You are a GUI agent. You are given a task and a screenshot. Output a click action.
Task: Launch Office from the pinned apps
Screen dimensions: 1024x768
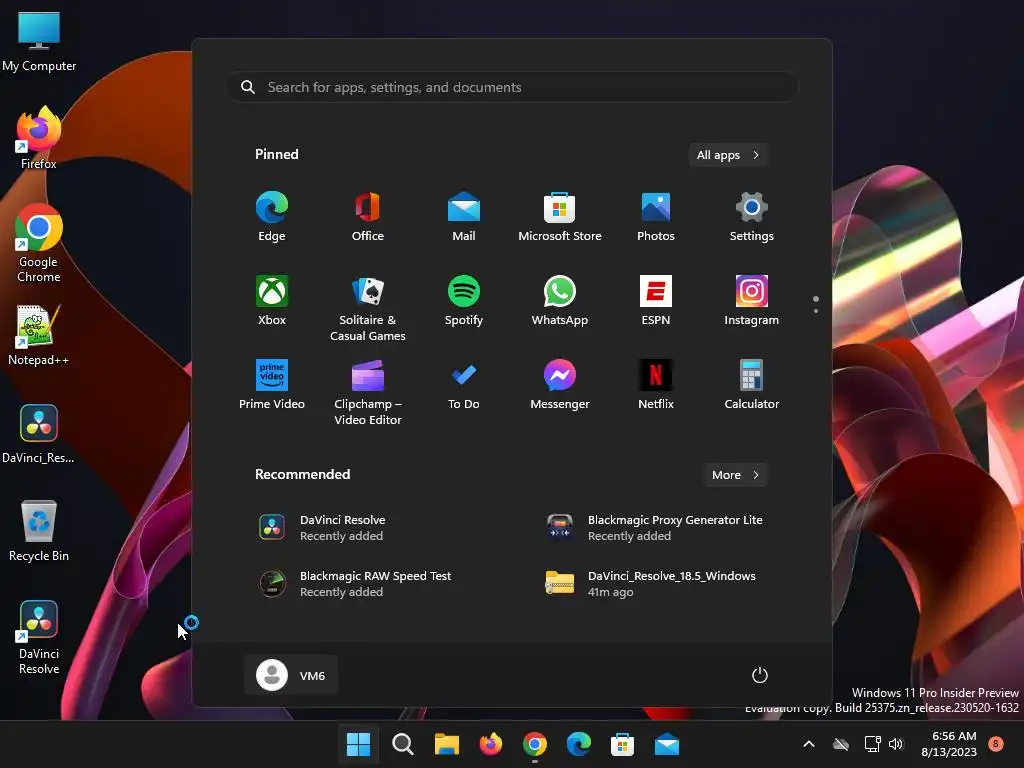click(368, 217)
